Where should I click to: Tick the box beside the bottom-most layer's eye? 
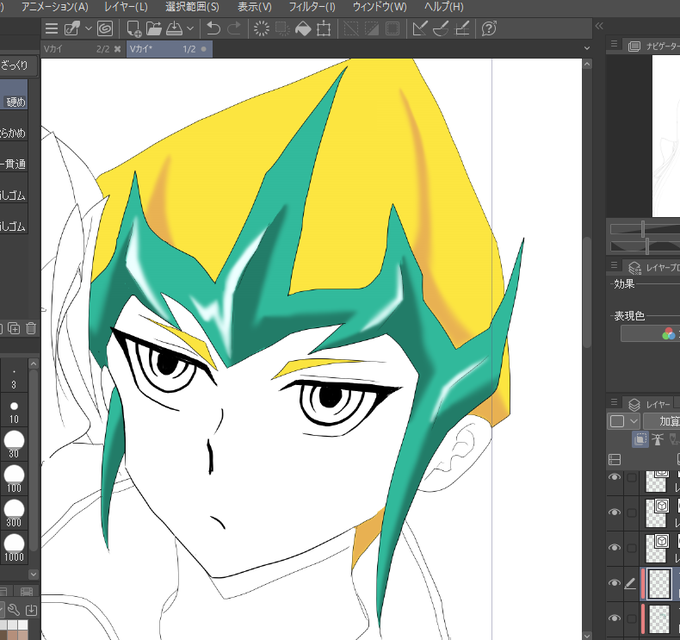(x=631, y=618)
